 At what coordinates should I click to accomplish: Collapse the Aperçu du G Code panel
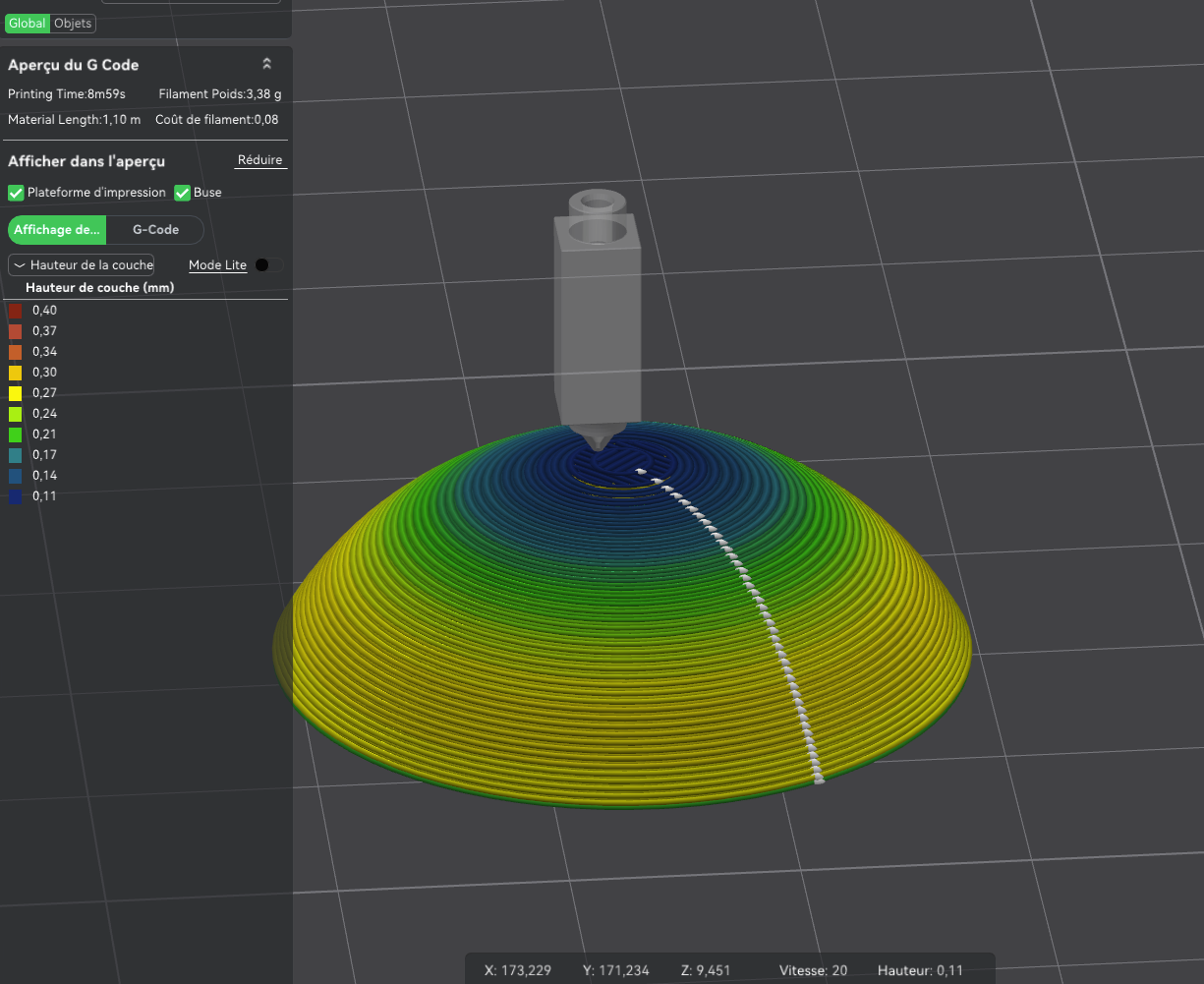click(266, 64)
